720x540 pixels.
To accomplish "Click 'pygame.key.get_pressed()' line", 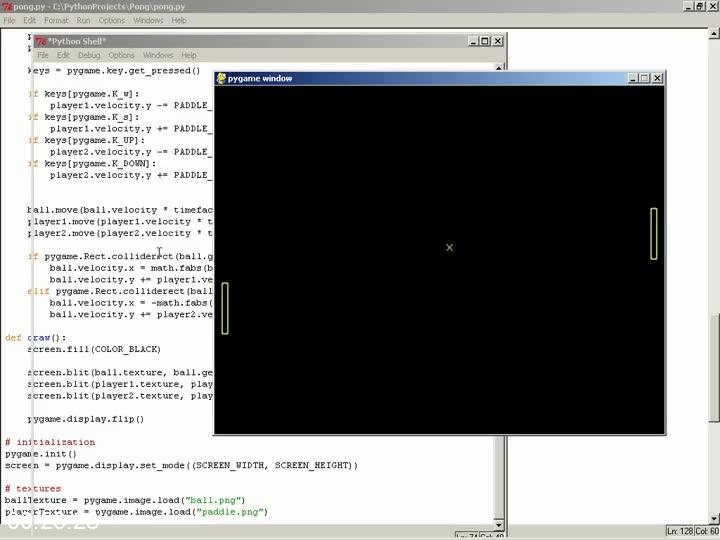I will point(114,71).
